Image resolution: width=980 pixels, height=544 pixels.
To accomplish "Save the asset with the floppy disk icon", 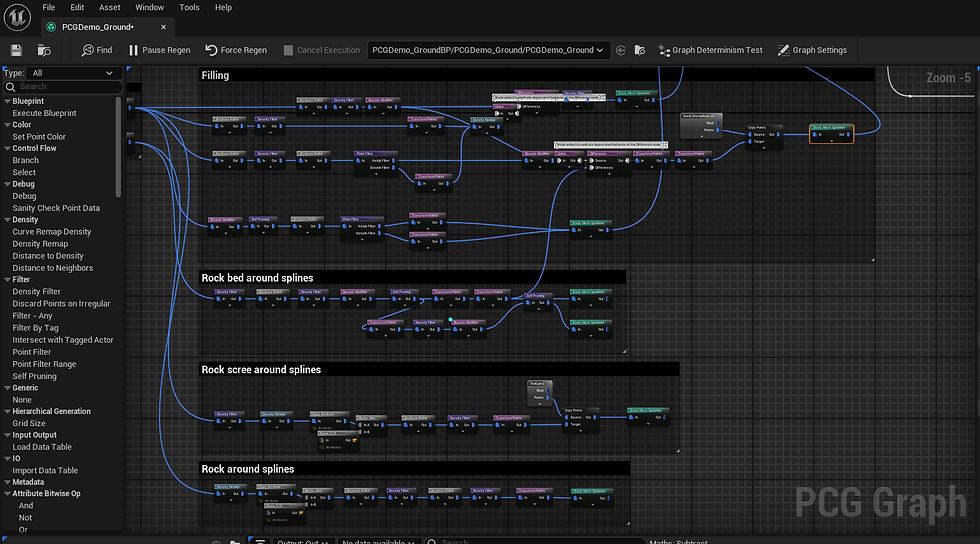I will point(16,50).
